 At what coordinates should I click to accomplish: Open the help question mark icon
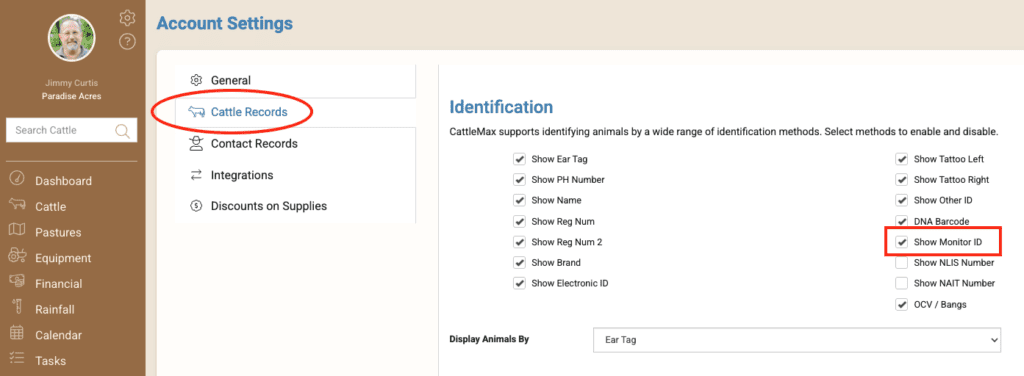pyautogui.click(x=127, y=42)
